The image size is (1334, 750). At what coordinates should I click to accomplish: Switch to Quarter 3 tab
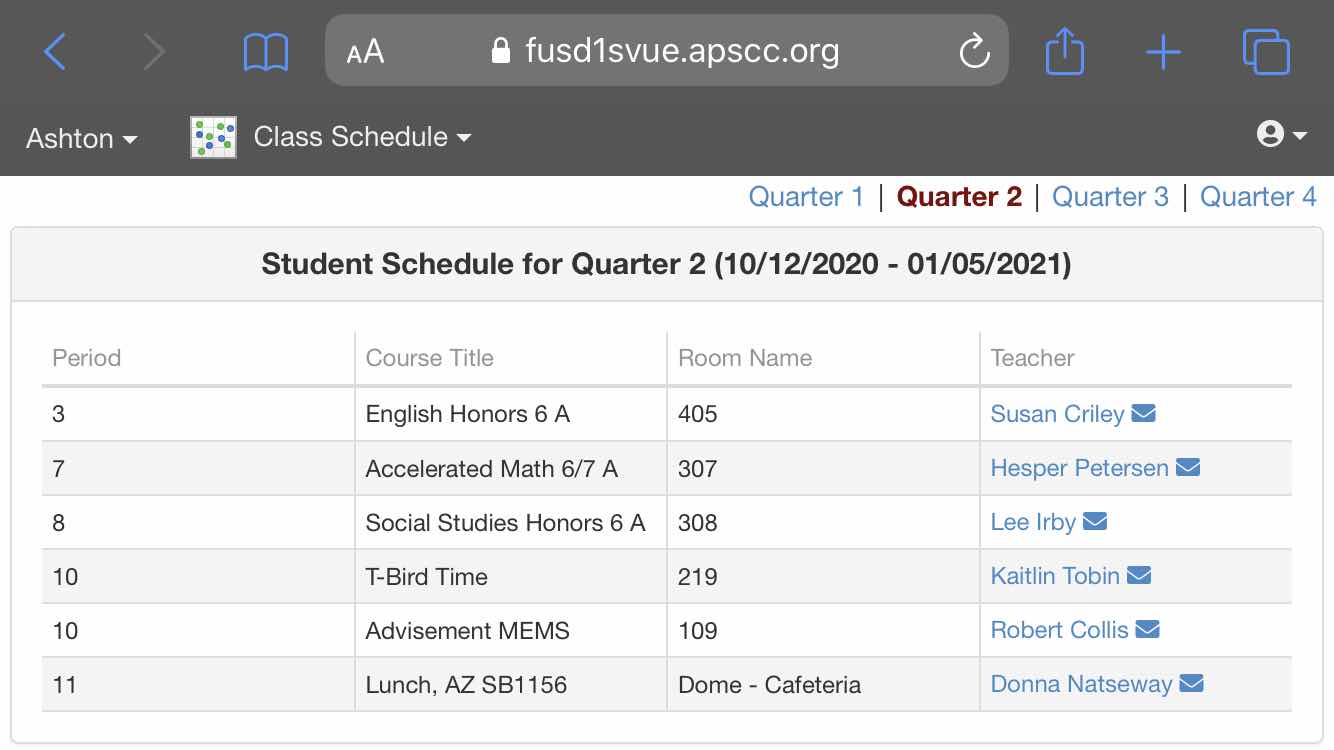coord(1110,196)
